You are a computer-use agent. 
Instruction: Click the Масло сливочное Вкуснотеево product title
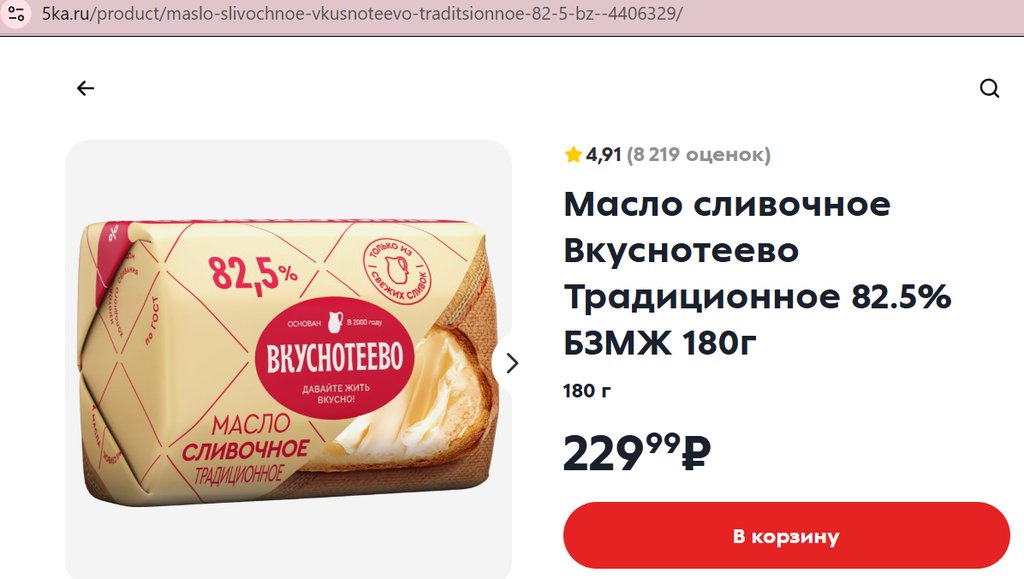(757, 273)
